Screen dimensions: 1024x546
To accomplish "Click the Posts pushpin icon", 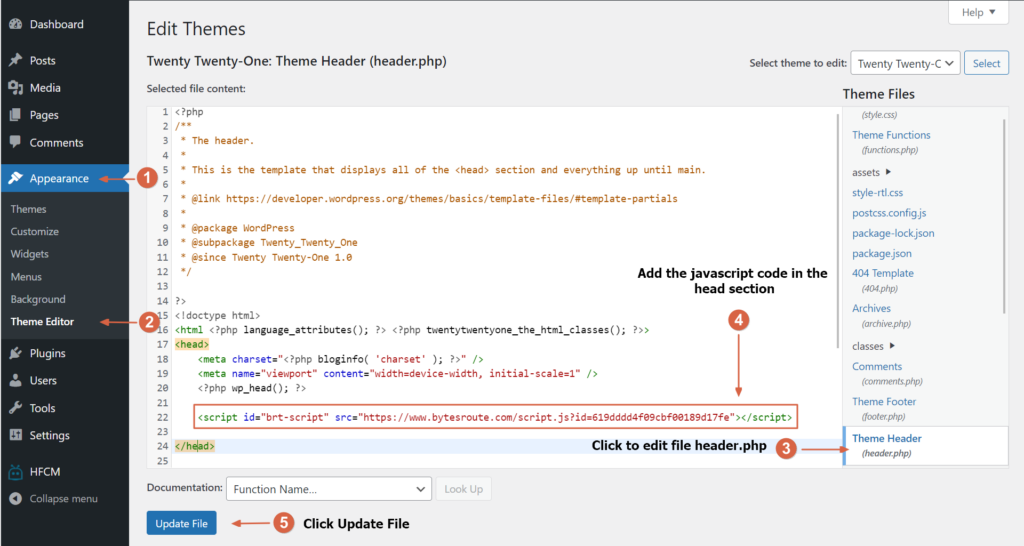I will [x=16, y=60].
